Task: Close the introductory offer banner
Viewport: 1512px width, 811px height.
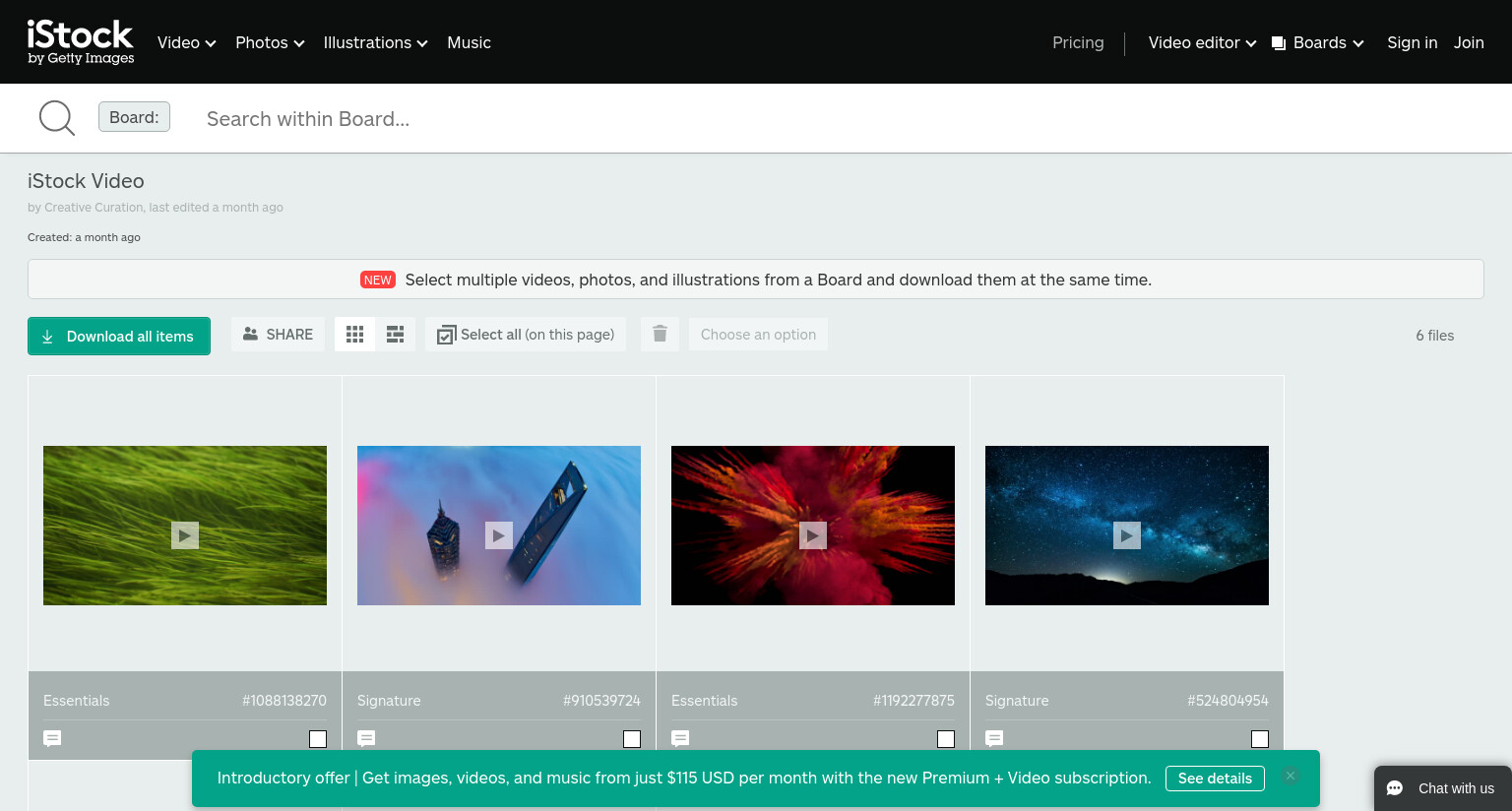Action: point(1291,776)
